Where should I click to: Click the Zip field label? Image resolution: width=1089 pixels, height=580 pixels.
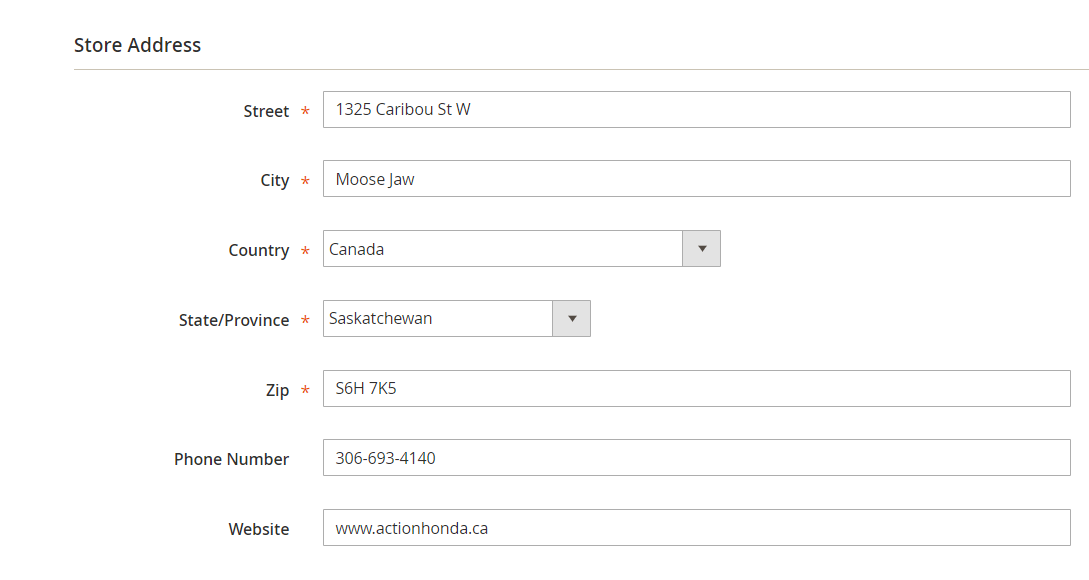(x=277, y=391)
